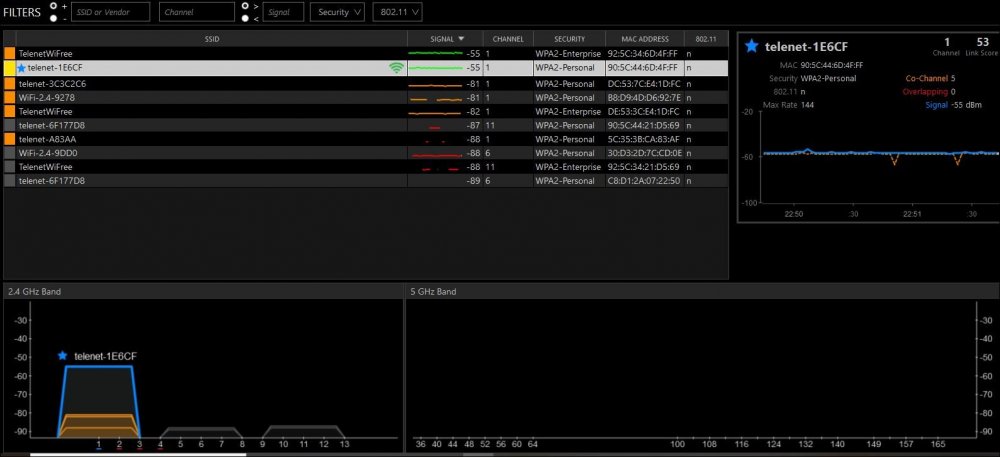Image resolution: width=1000 pixels, height=457 pixels.
Task: Click the blue star label in 2.4 GHz graph
Action: (64, 356)
